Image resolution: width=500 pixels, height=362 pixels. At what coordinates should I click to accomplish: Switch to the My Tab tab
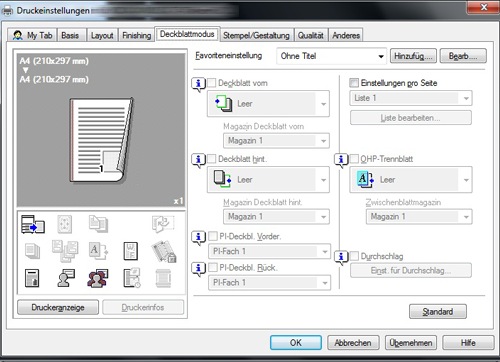point(33,35)
